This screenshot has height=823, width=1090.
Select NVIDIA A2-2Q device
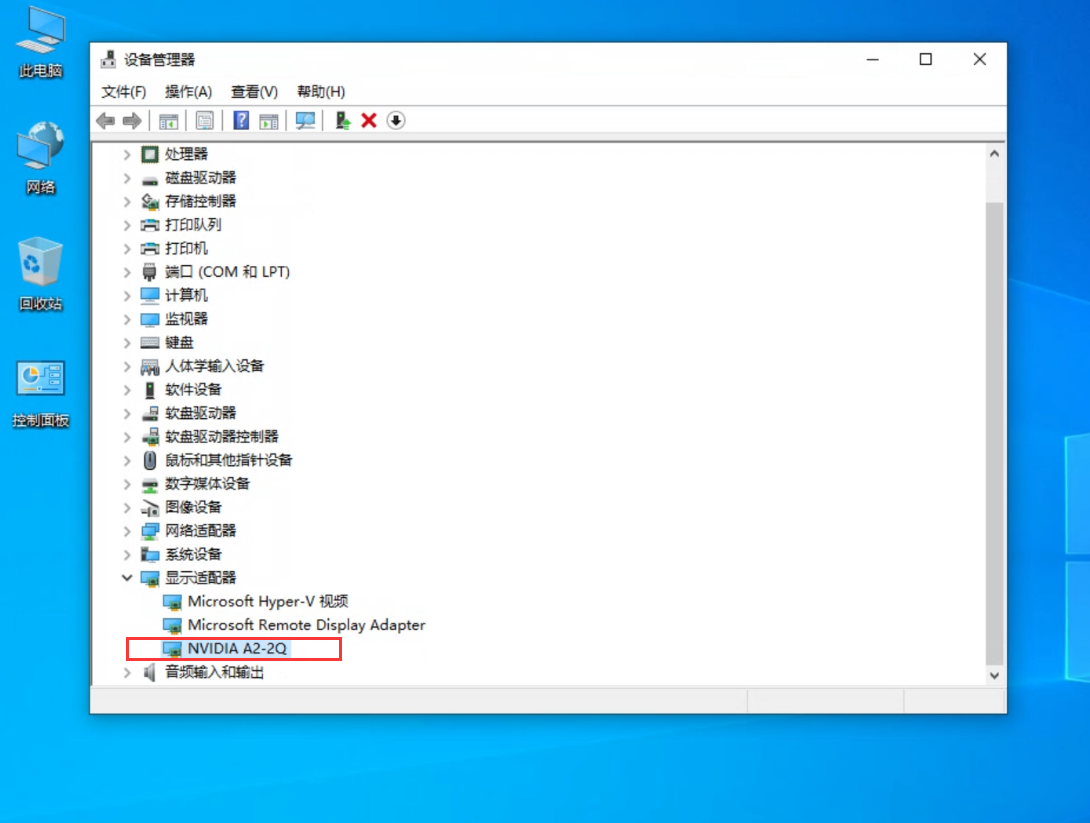coord(237,649)
